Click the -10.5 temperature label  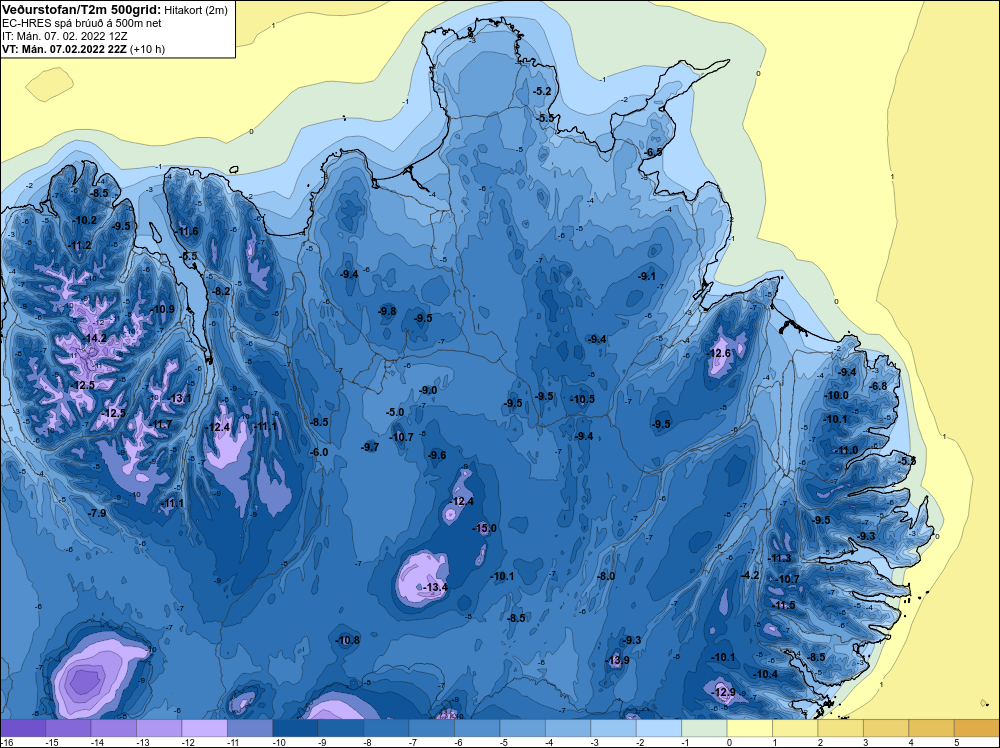pyautogui.click(x=582, y=399)
